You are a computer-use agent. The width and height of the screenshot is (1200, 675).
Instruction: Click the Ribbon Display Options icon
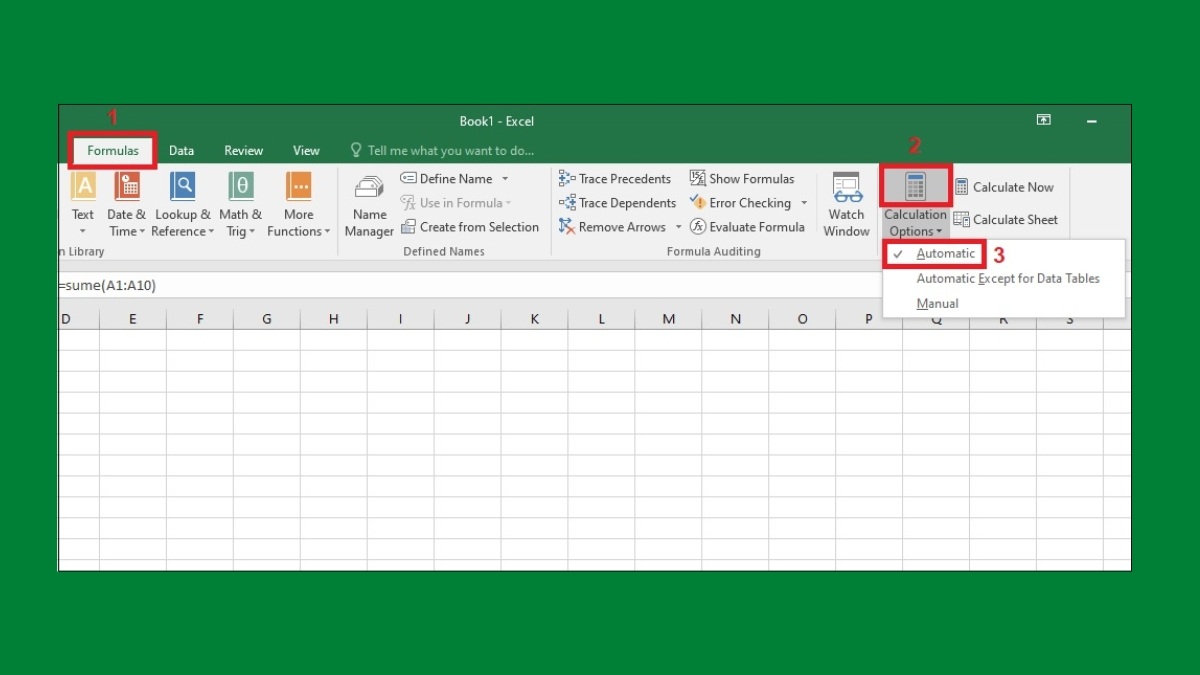click(x=1043, y=120)
